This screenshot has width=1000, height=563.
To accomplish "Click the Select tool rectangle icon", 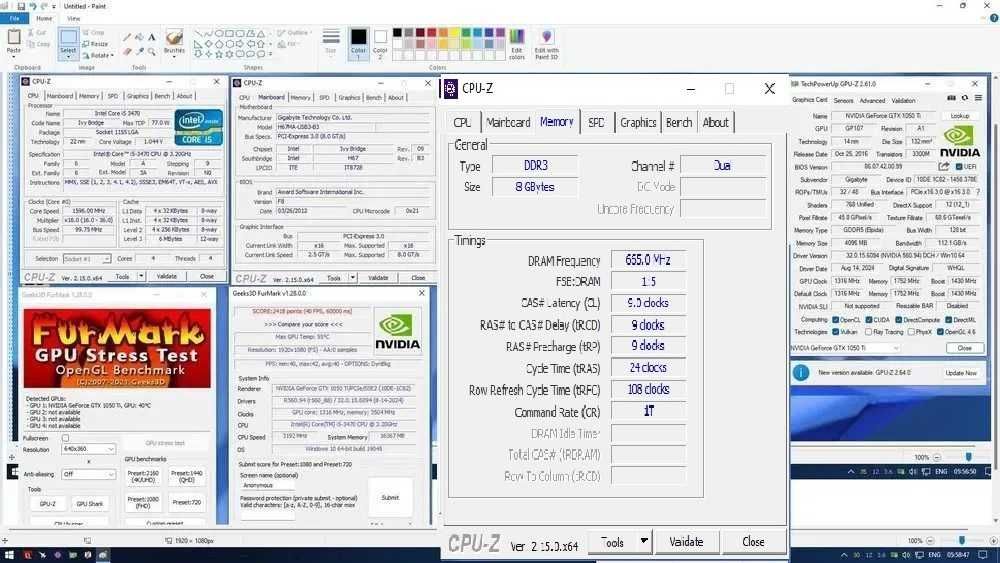I will tap(68, 37).
